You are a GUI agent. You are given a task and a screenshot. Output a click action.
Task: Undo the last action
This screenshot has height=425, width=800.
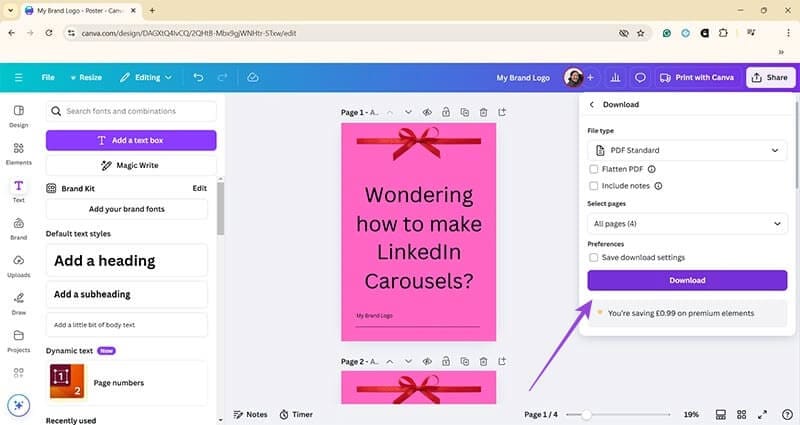click(198, 78)
